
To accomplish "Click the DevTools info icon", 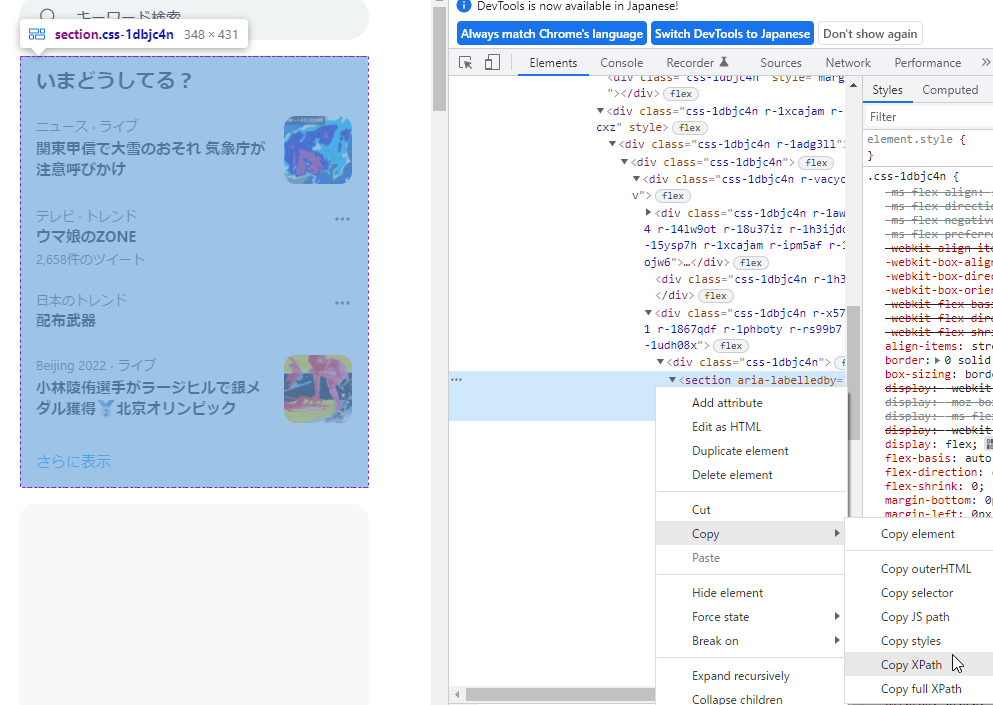I will 464,6.
